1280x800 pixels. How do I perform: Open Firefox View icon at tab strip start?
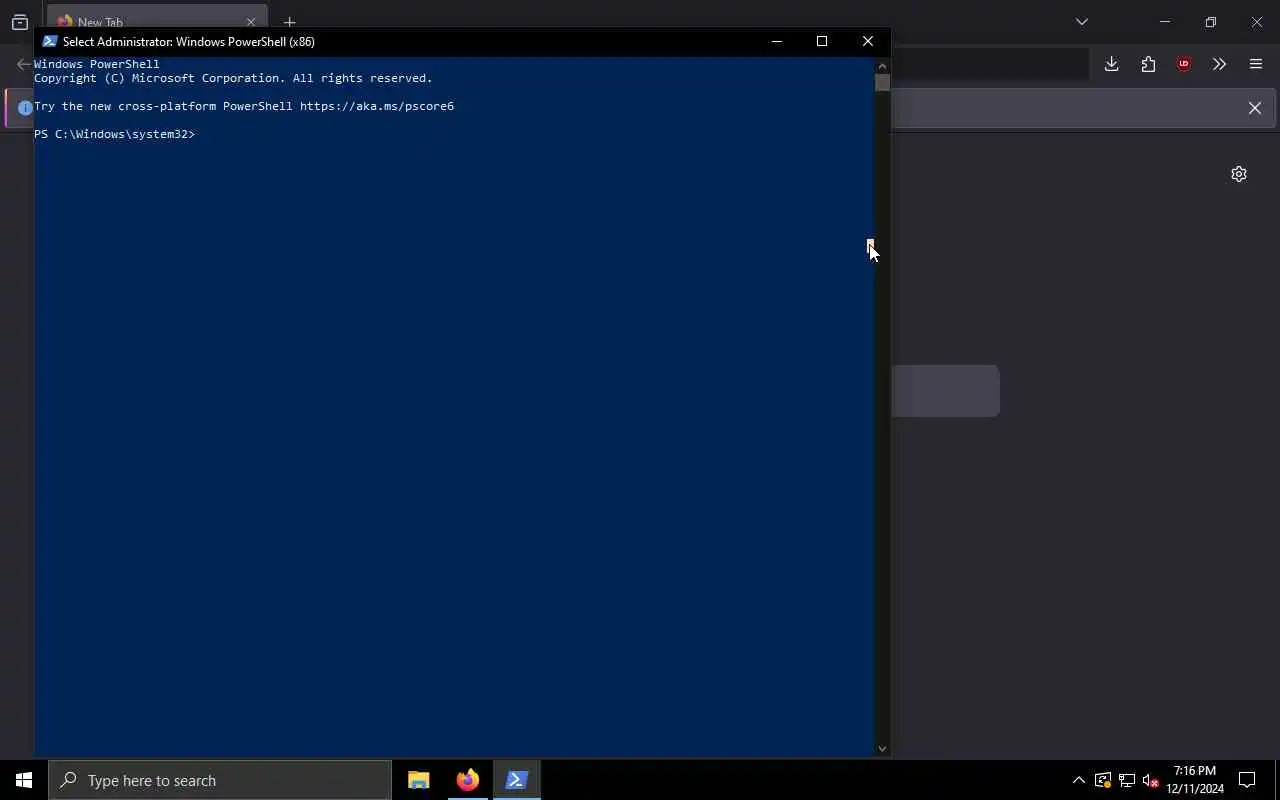click(x=20, y=22)
